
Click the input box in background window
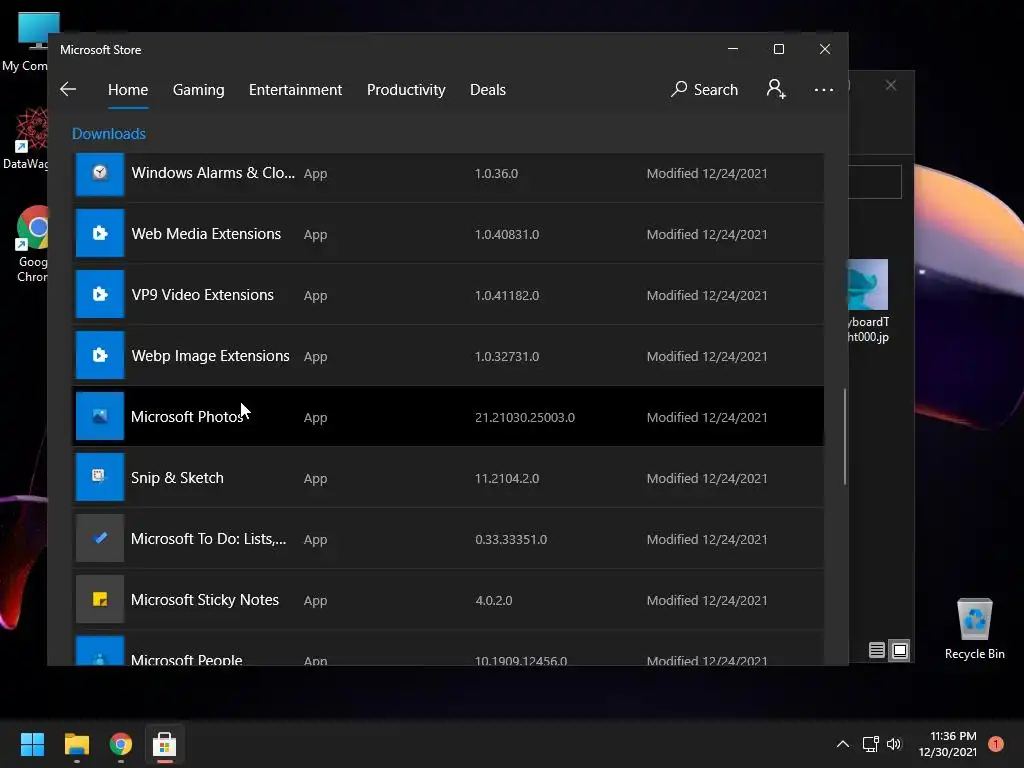point(875,182)
